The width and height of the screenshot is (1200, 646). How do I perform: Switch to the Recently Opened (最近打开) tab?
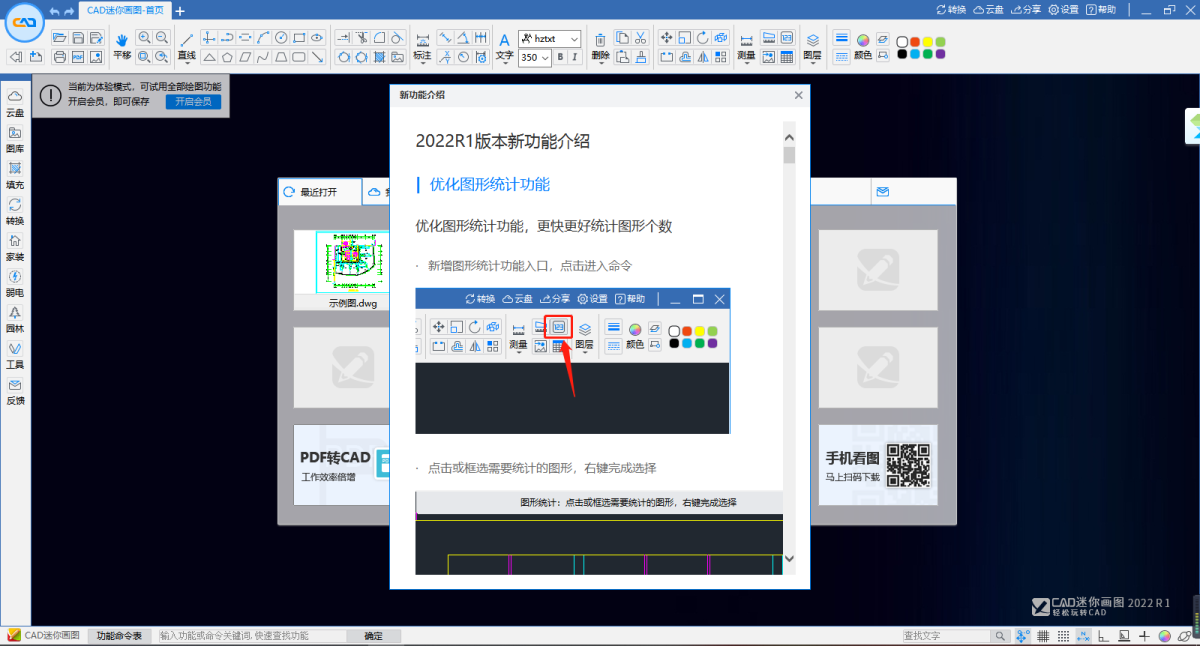[318, 192]
